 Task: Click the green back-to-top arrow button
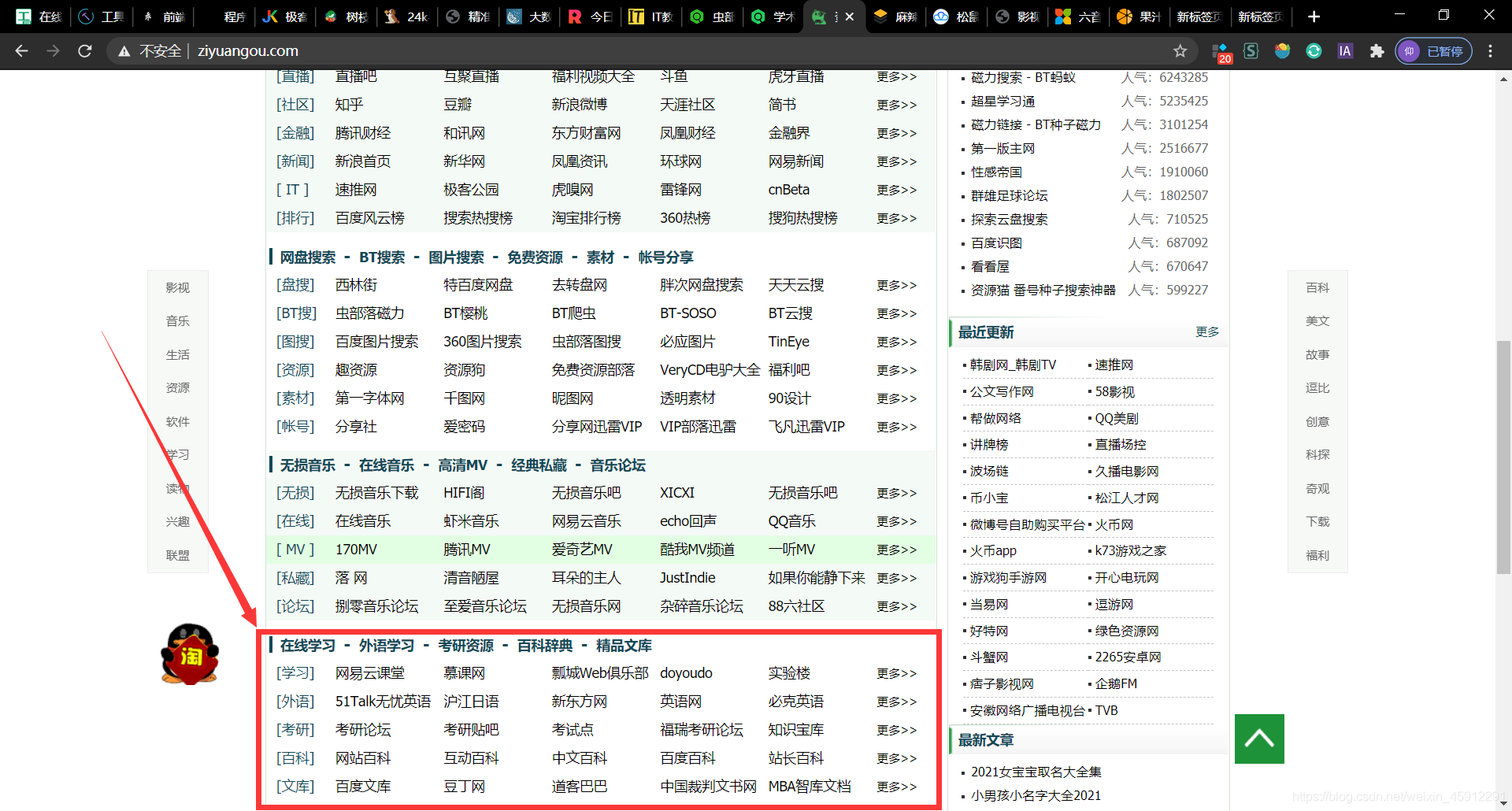(x=1259, y=739)
